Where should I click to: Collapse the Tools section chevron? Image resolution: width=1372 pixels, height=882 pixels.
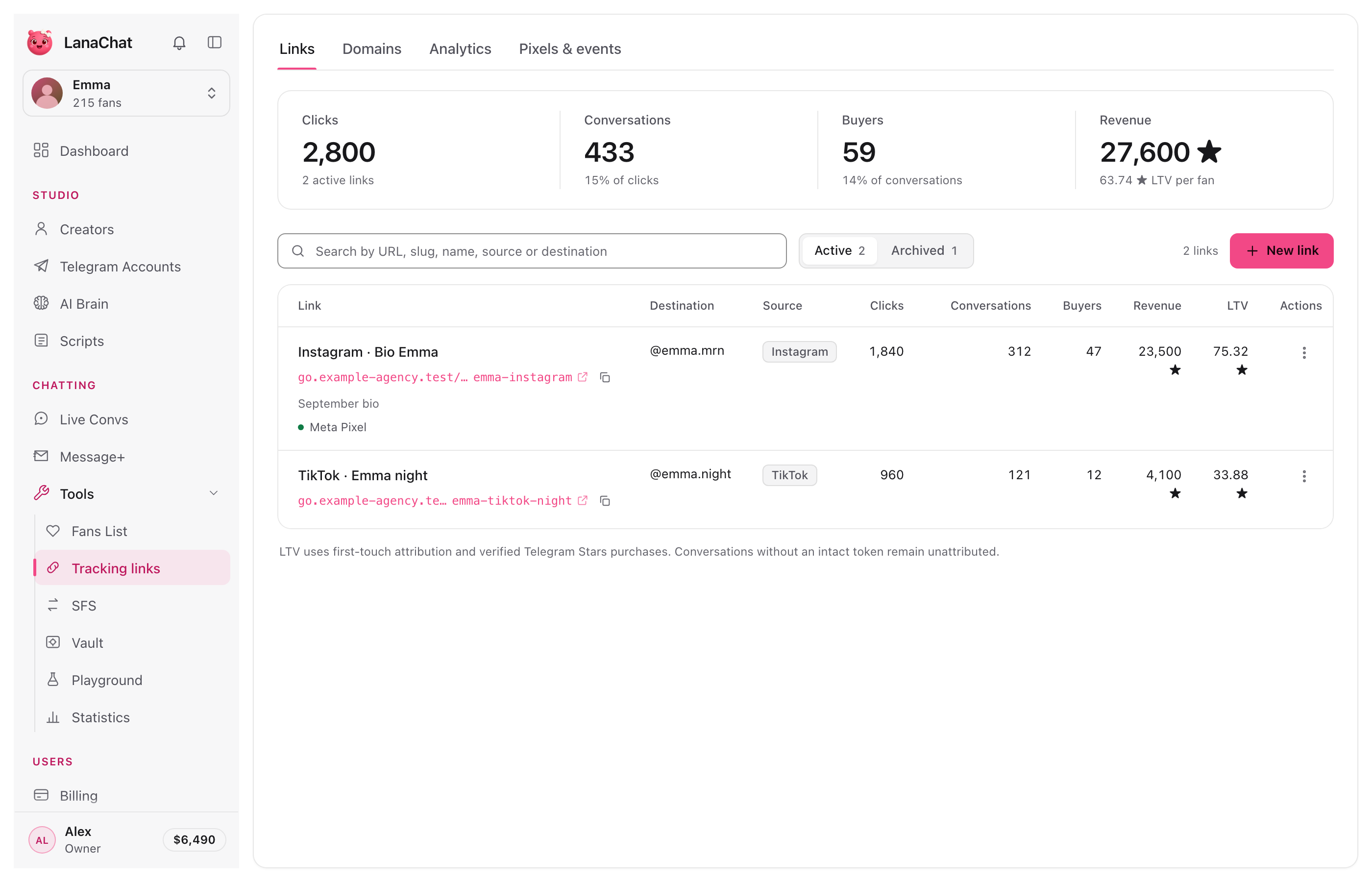214,494
